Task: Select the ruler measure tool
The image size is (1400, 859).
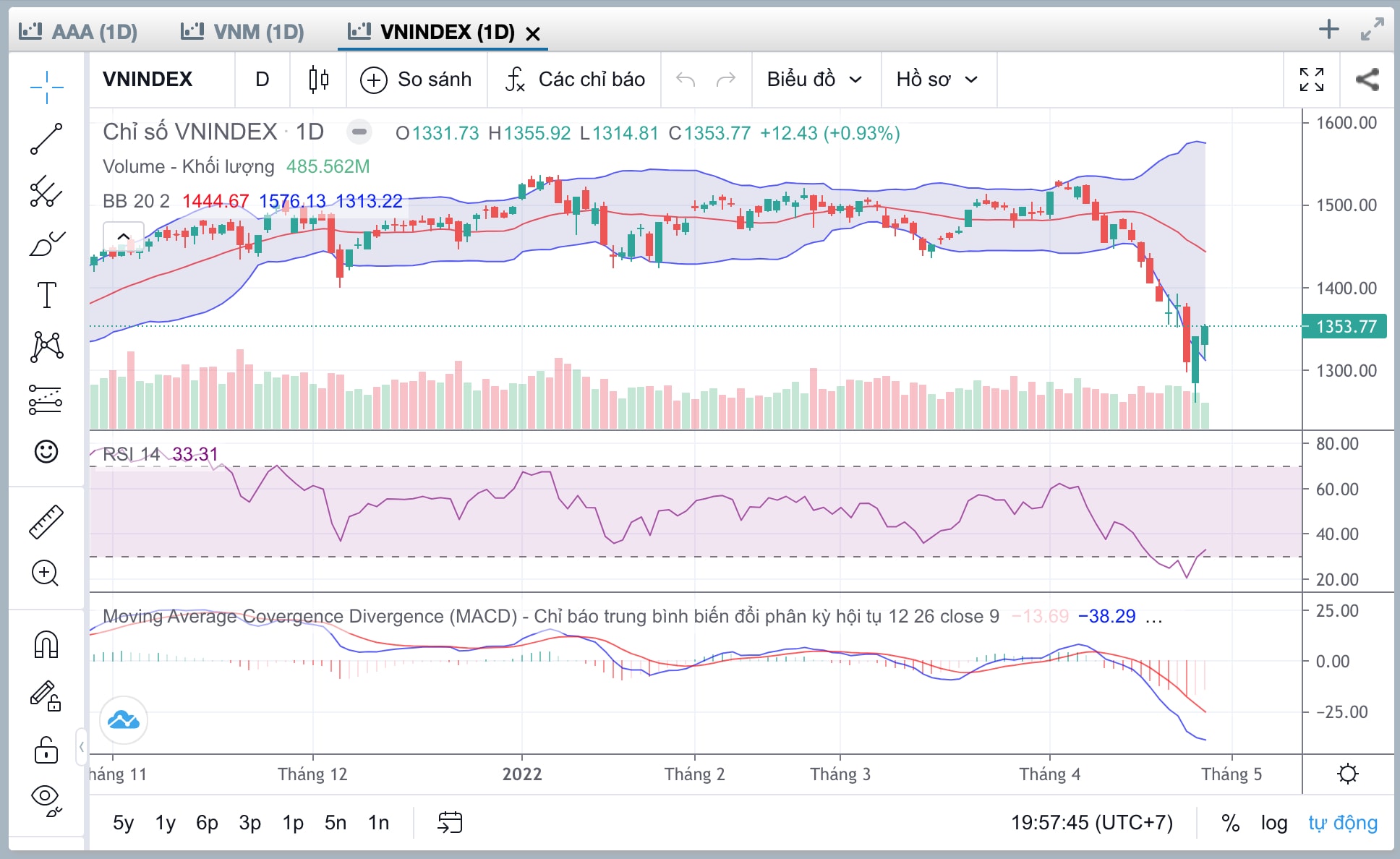Action: click(46, 522)
